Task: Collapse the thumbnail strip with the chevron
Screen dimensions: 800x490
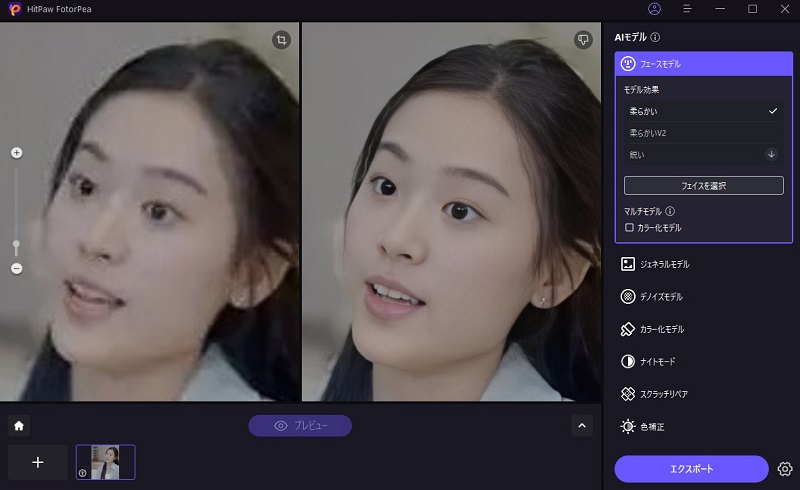Action: pos(582,426)
